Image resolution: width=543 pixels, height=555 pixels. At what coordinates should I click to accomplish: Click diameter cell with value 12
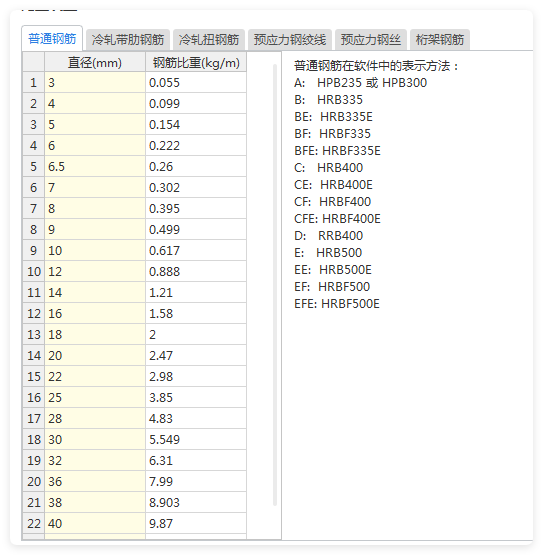[95, 271]
